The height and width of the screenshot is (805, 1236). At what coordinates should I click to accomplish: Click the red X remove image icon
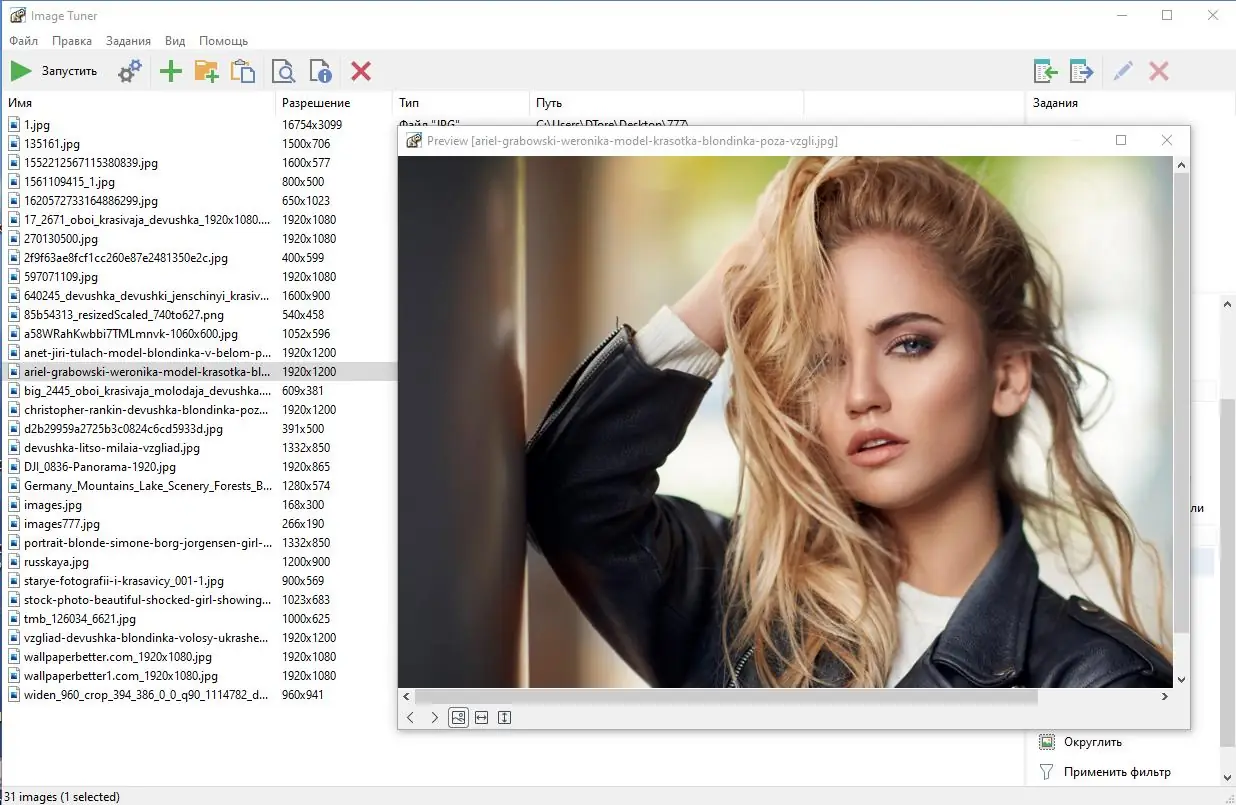361,71
